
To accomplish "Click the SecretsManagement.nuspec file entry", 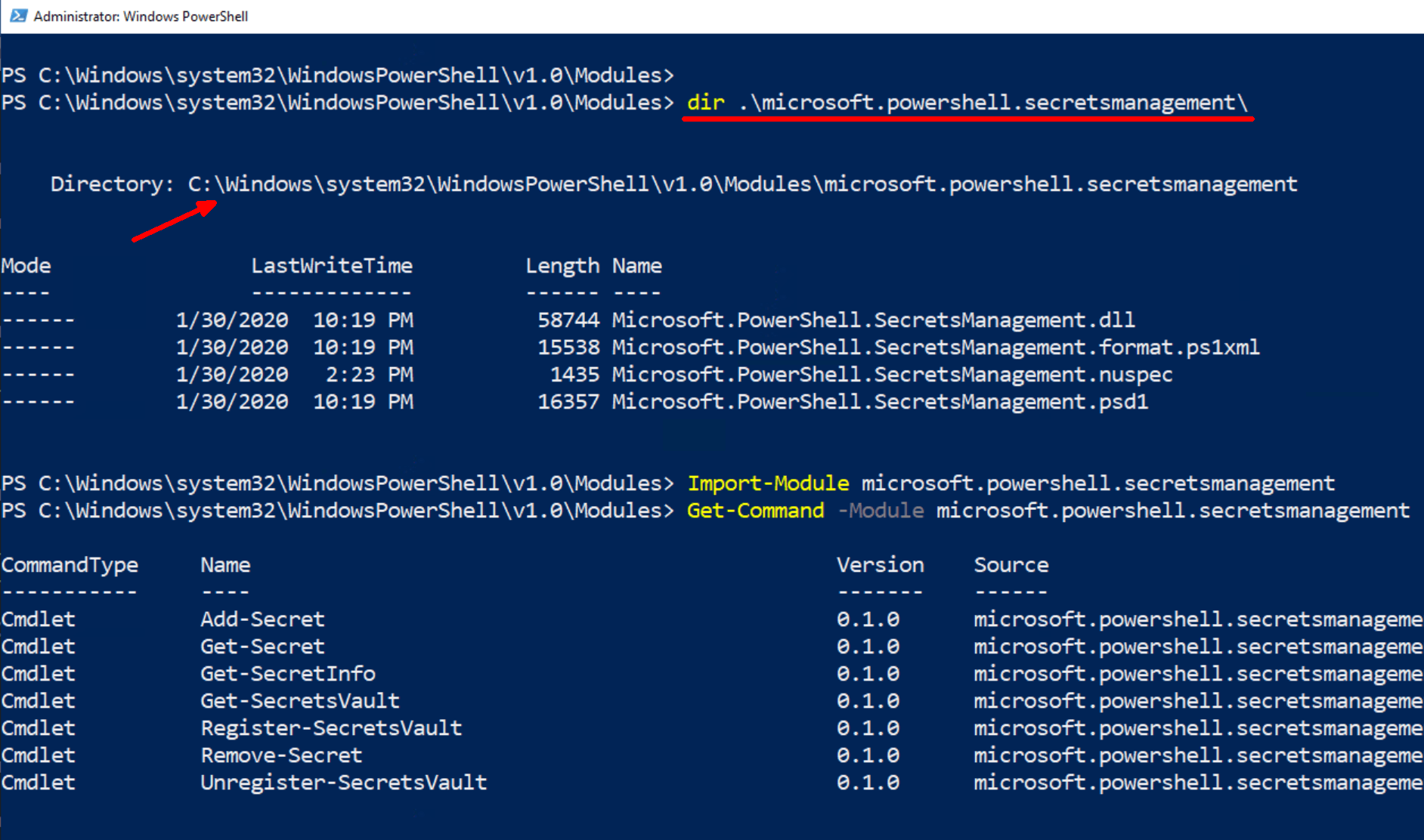I will click(892, 375).
